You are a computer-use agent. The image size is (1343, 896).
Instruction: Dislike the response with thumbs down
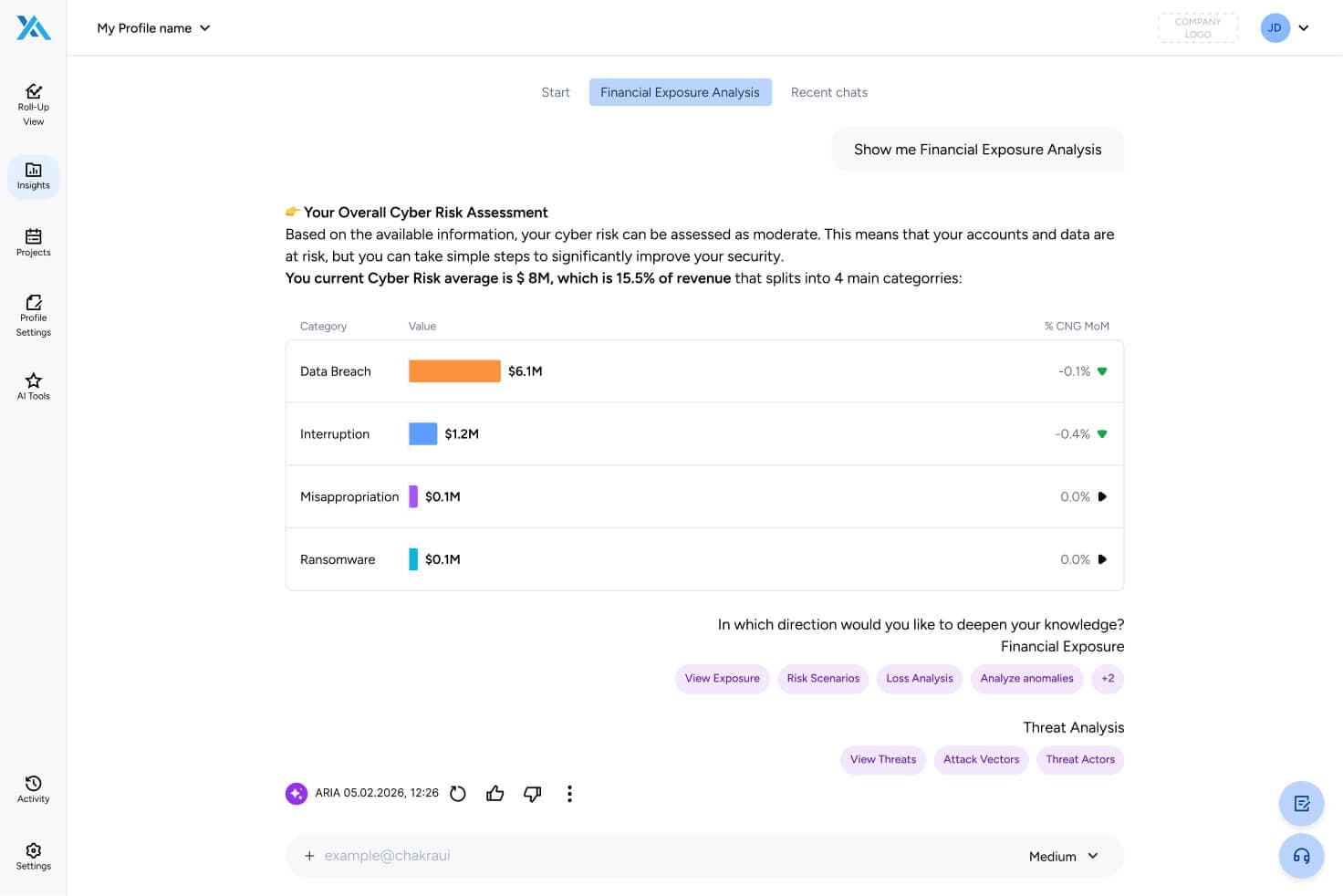pos(533,794)
